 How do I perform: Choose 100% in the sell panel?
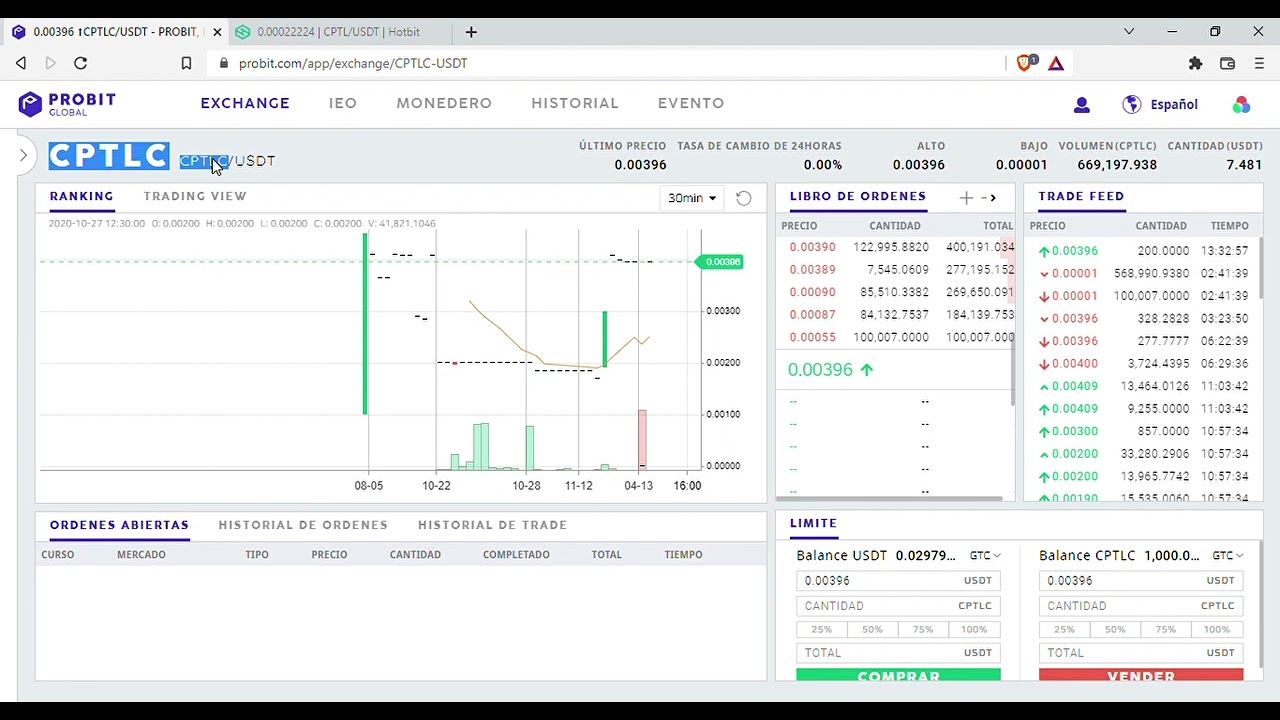point(1217,629)
